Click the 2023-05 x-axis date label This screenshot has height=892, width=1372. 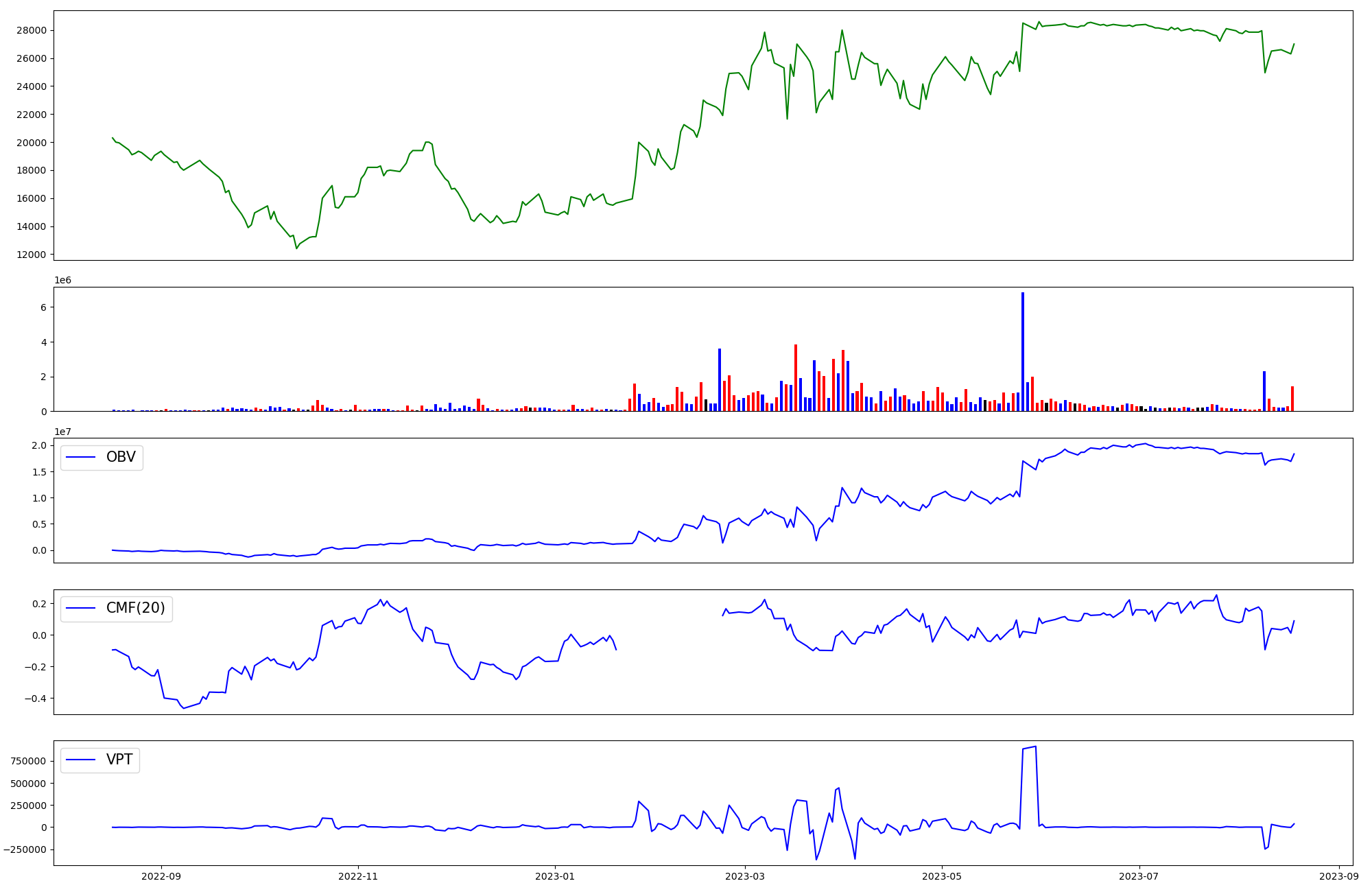(941, 876)
